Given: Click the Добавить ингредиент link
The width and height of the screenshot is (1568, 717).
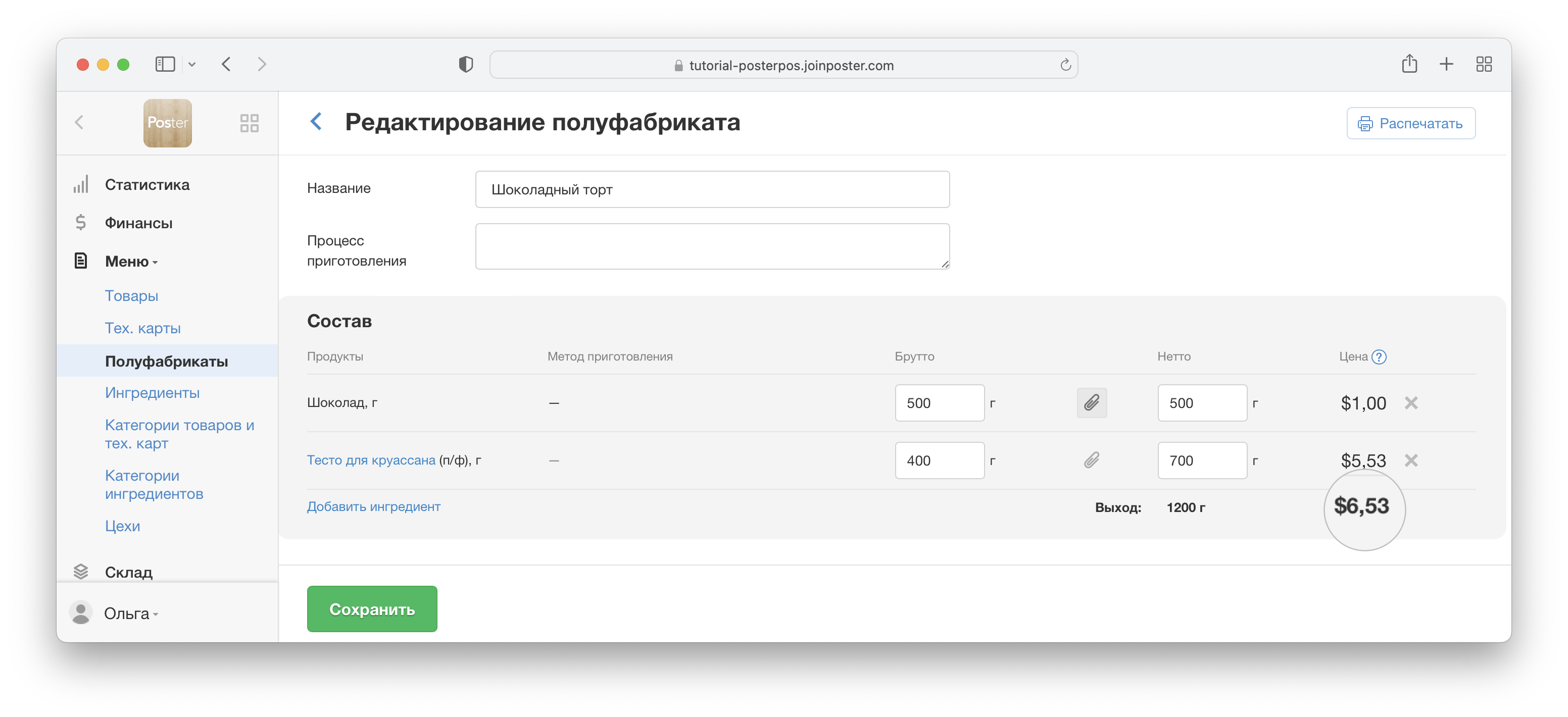Looking at the screenshot, I should (373, 506).
